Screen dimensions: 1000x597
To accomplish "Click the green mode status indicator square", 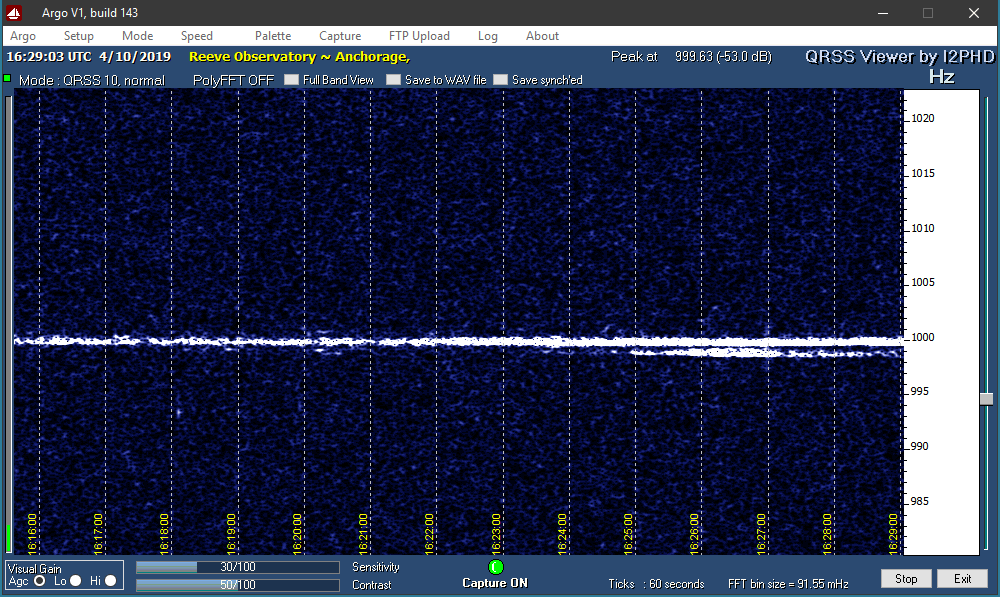I will coord(8,78).
